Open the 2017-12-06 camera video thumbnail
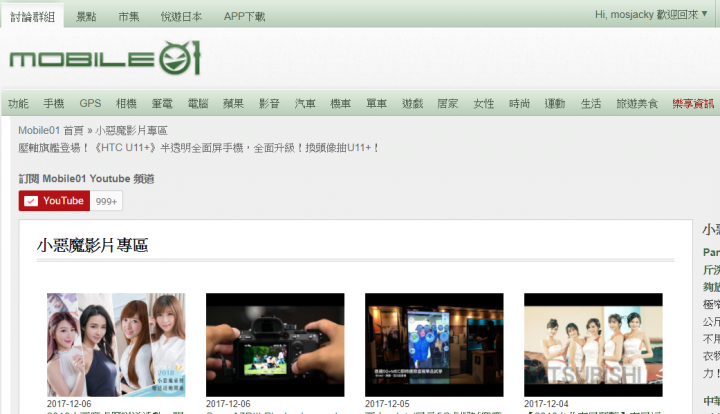This screenshot has width=720, height=414. tap(275, 345)
